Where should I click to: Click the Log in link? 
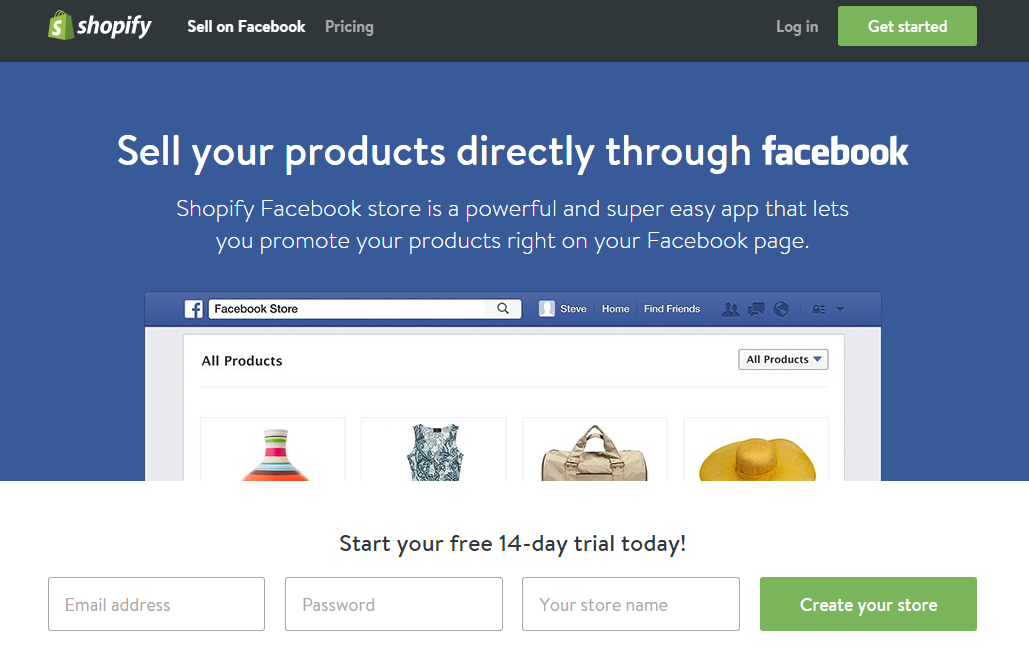click(796, 26)
